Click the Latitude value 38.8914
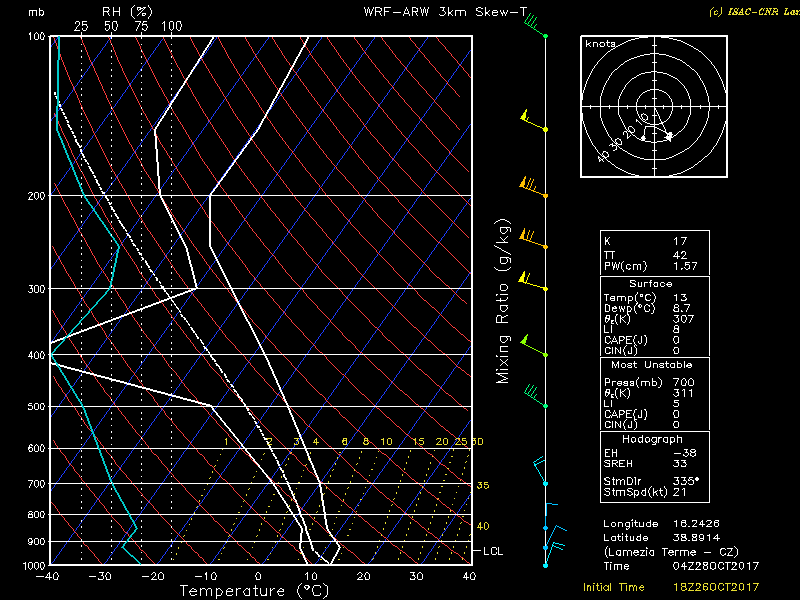 click(696, 537)
